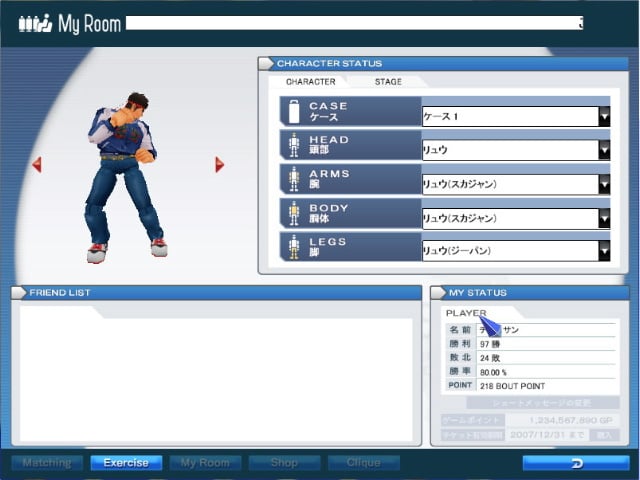
Task: Click the My Room logo icon
Action: (36, 24)
